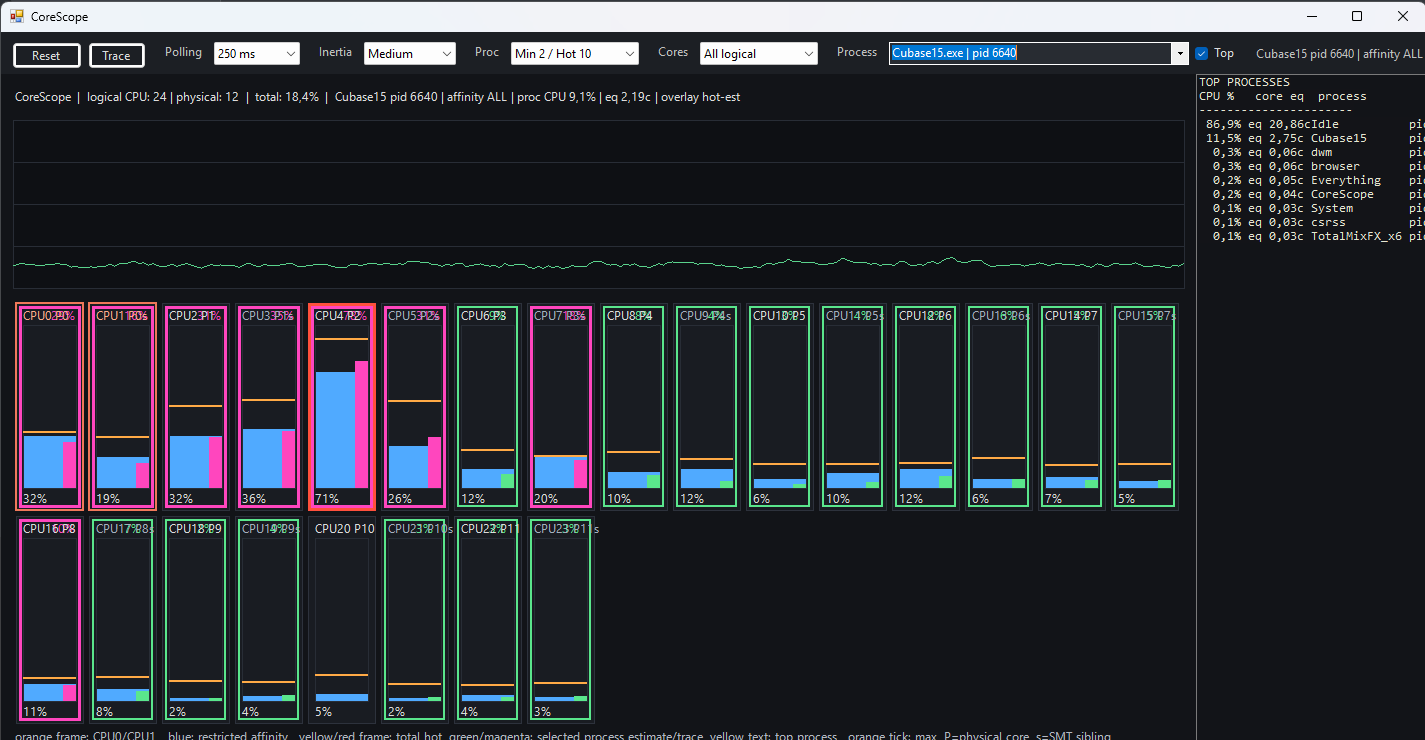
Task: Select the CPU18 tile showing 2%
Action: pos(196,620)
